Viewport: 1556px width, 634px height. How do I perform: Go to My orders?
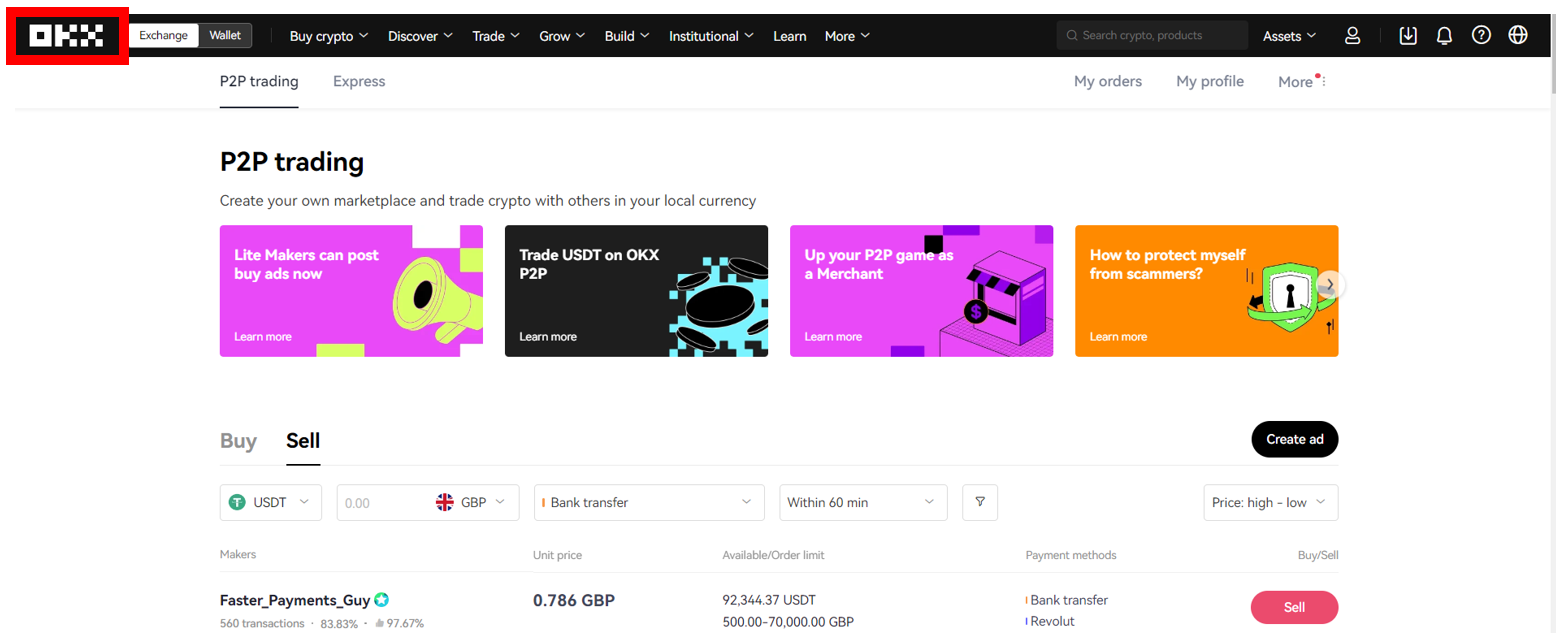click(1108, 81)
